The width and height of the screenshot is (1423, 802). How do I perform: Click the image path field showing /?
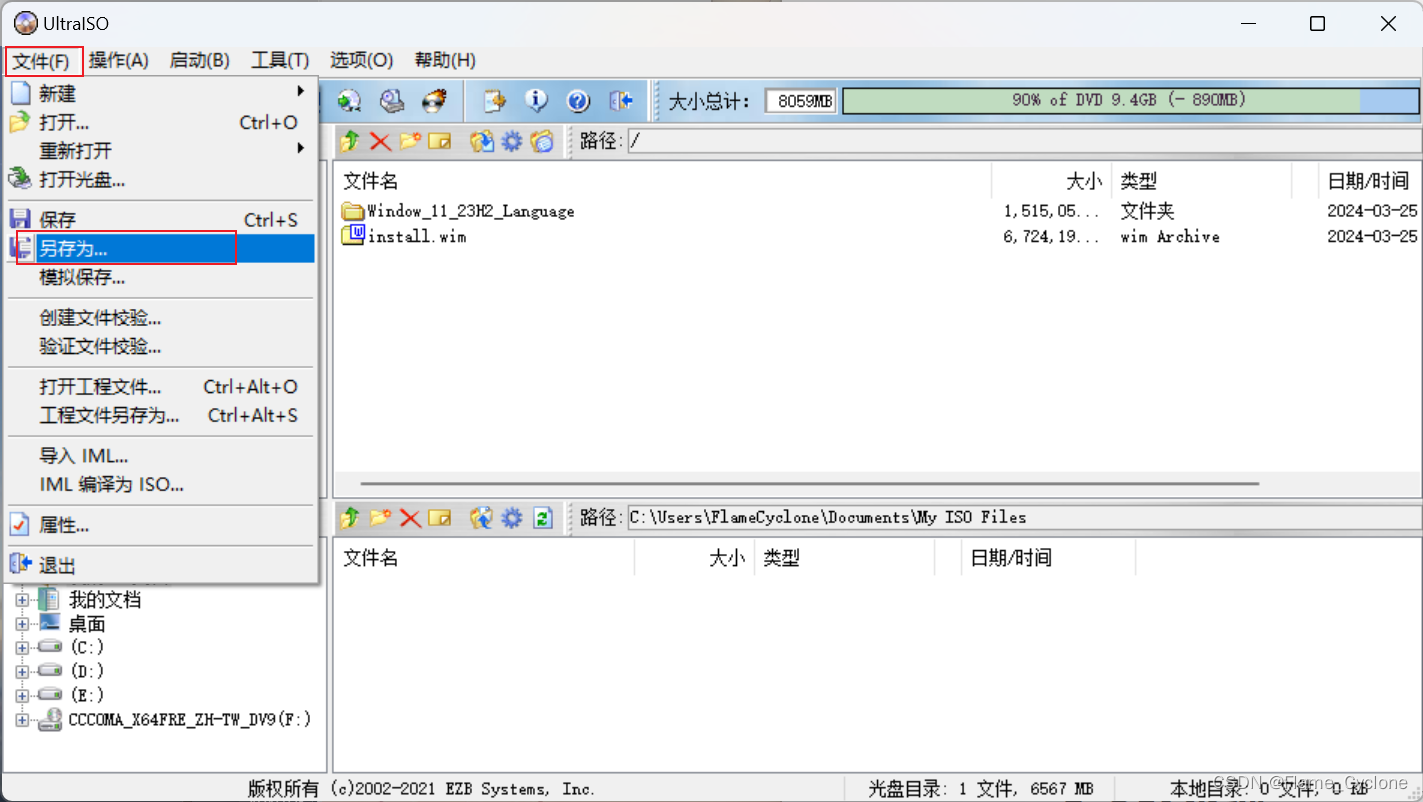1023,141
